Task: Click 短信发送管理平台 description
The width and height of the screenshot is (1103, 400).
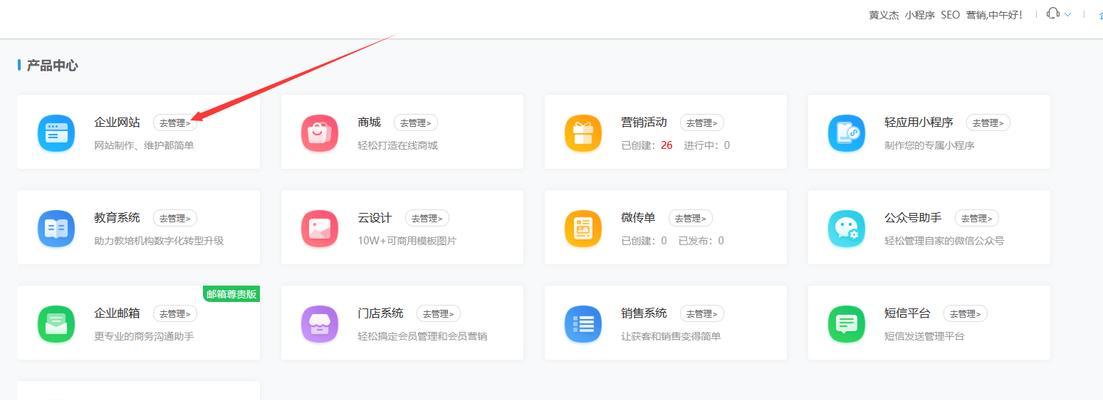Action: pos(924,337)
